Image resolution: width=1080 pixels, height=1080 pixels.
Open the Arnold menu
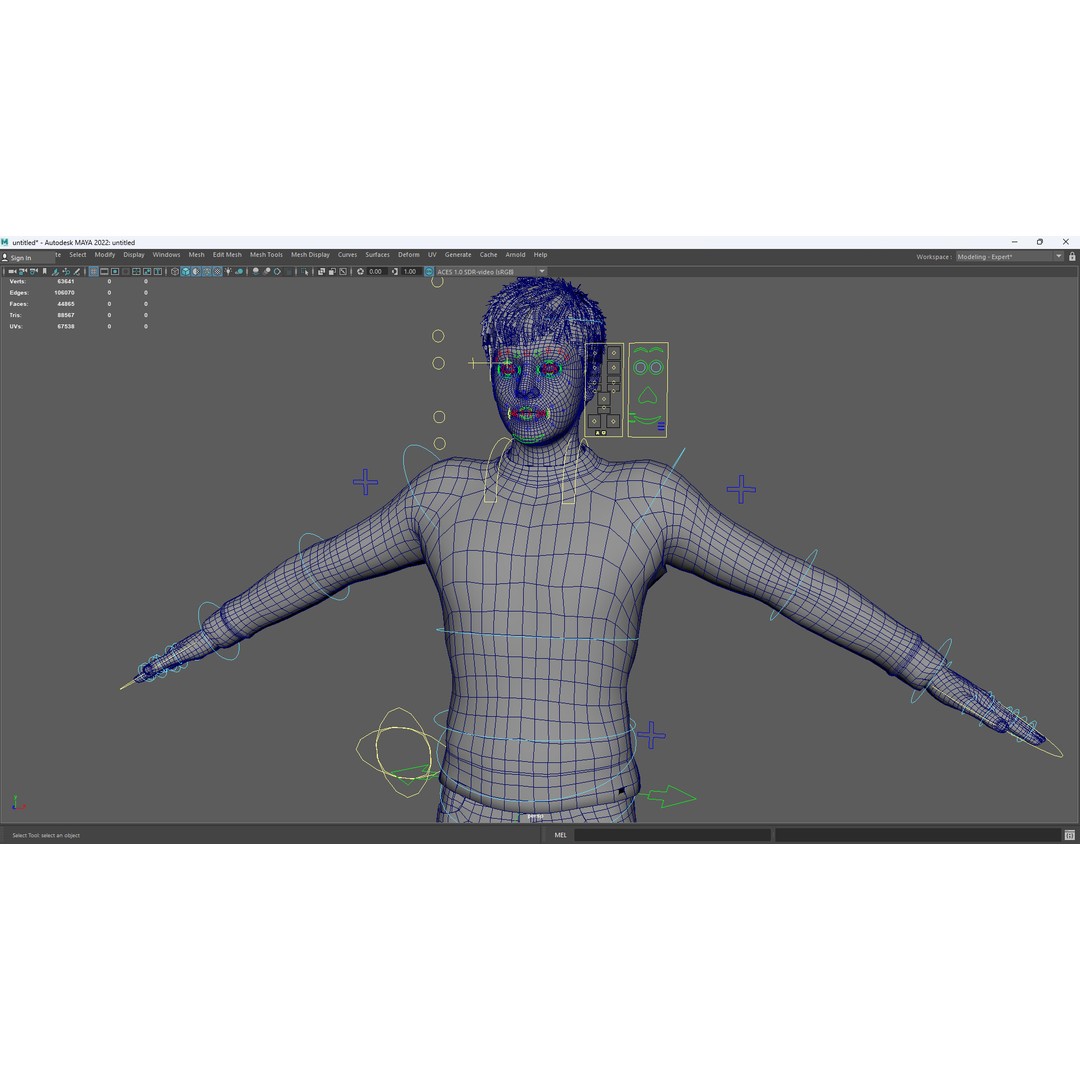coord(515,255)
